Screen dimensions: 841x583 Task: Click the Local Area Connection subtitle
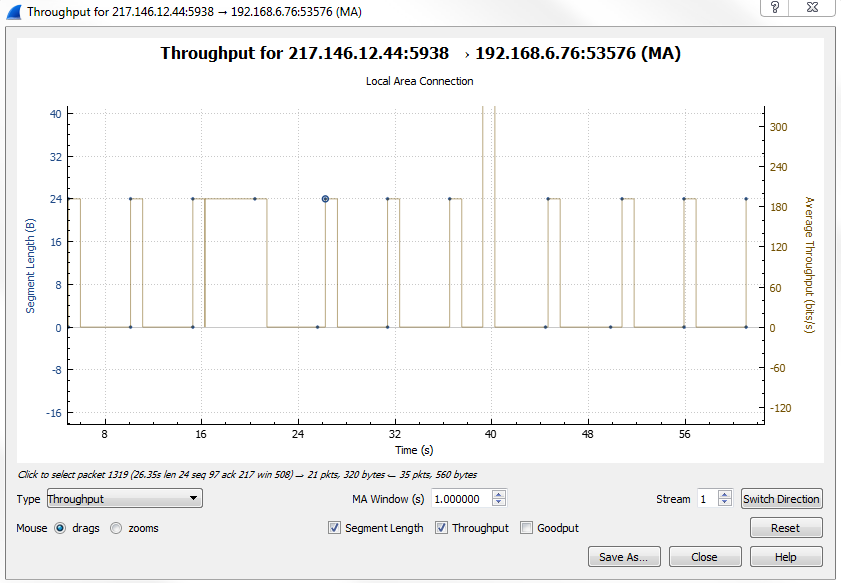419,81
